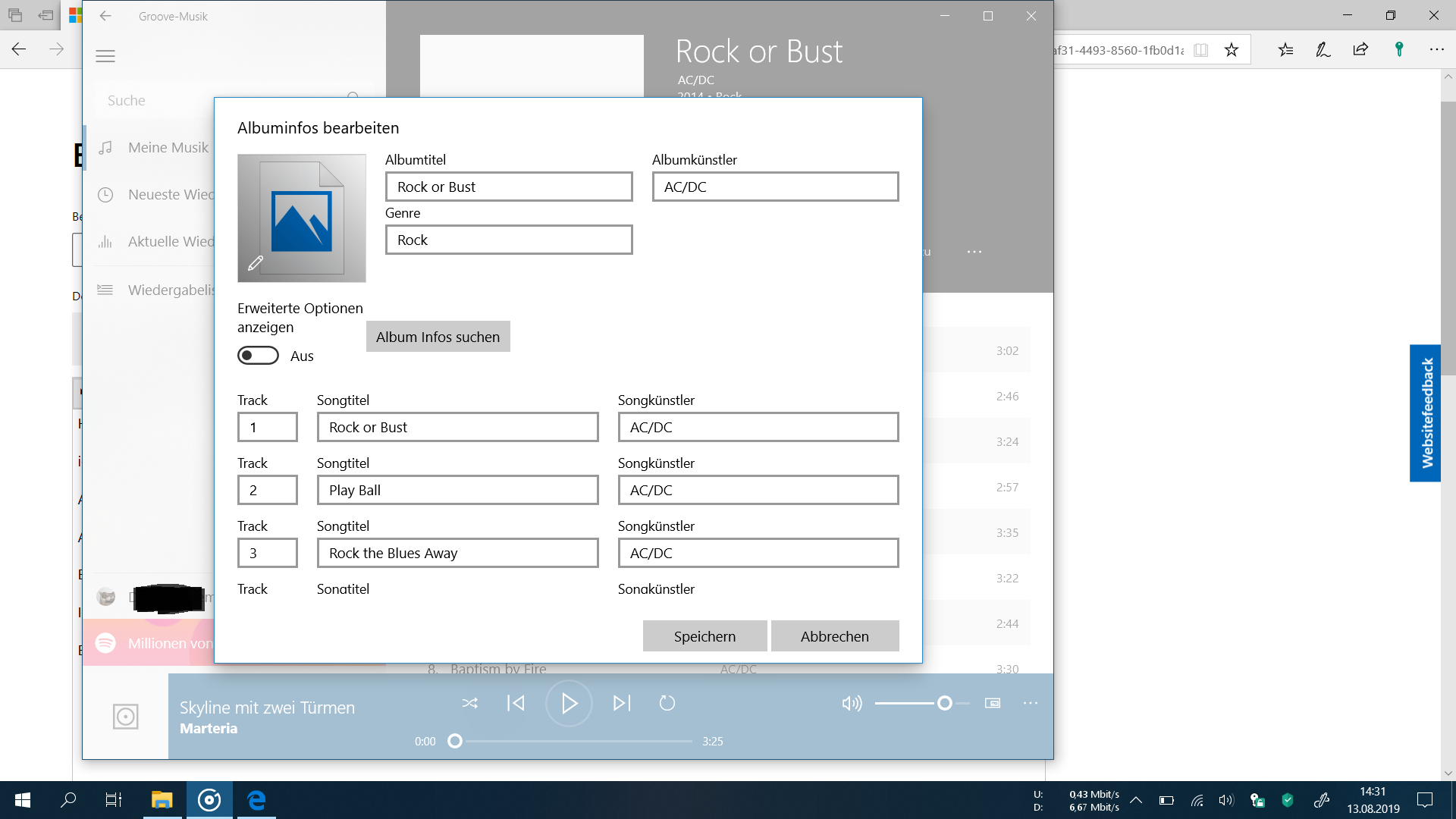
Task: Click the Spotify Millionen von banner
Action: 149,643
